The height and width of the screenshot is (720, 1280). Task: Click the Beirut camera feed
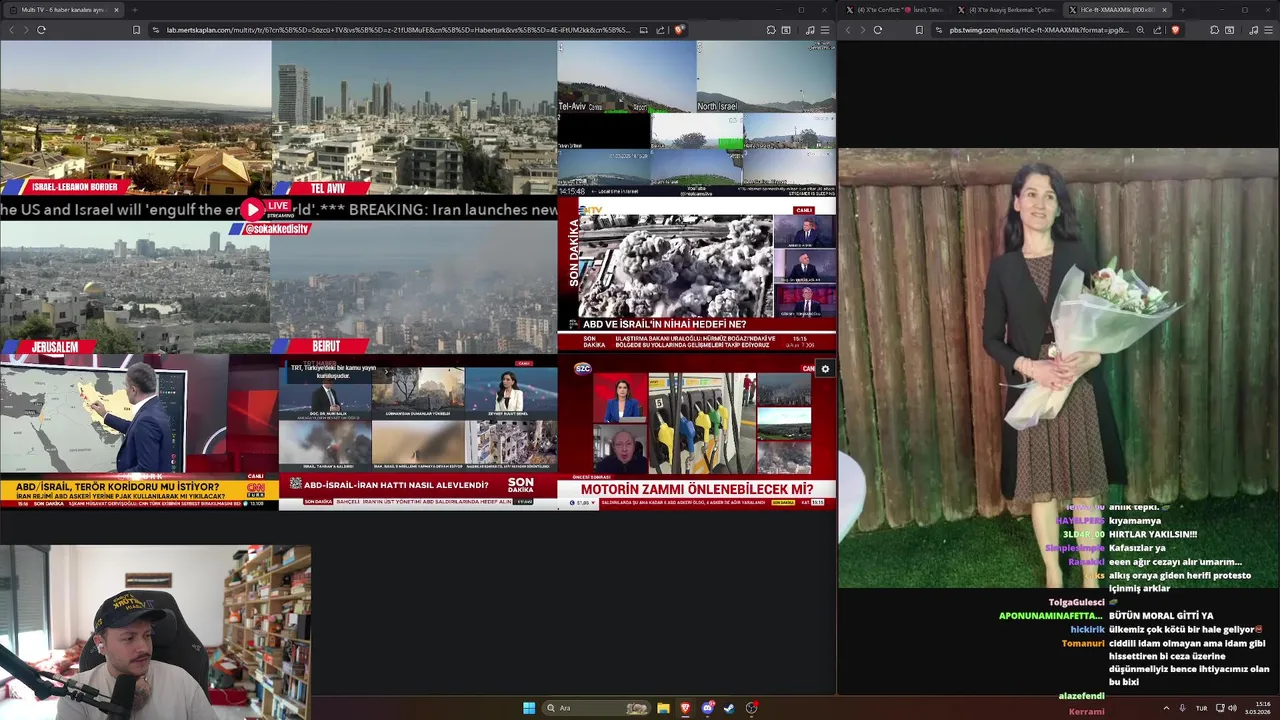coord(414,287)
